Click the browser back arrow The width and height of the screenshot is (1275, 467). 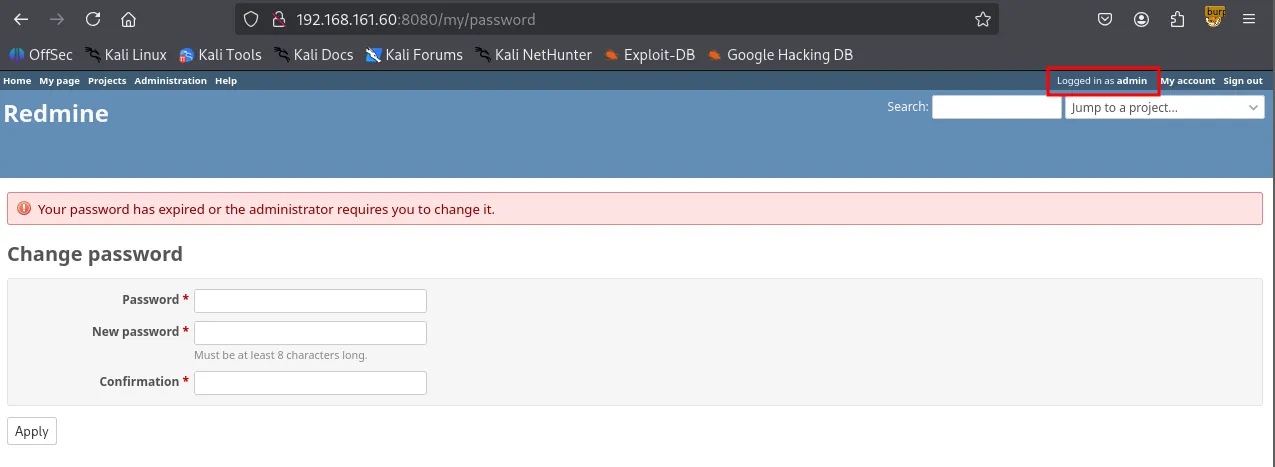tap(21, 19)
